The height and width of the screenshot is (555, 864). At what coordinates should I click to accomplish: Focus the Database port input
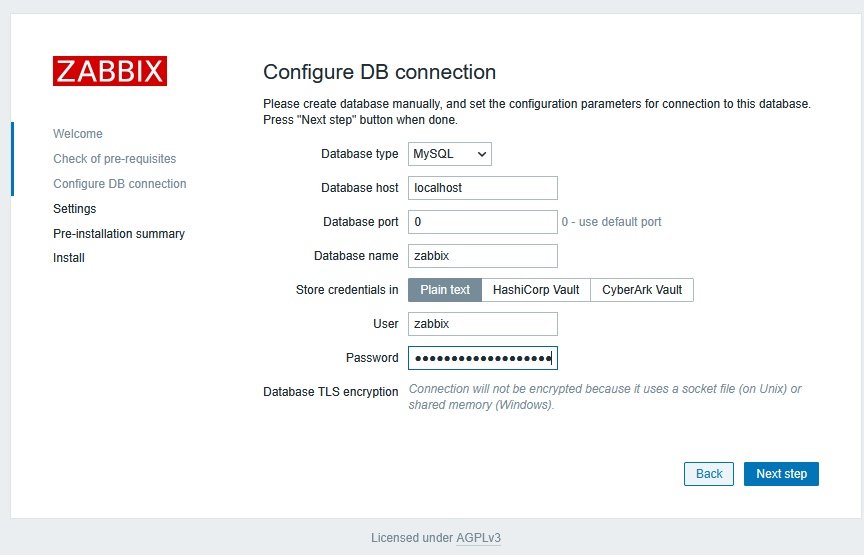(x=483, y=222)
